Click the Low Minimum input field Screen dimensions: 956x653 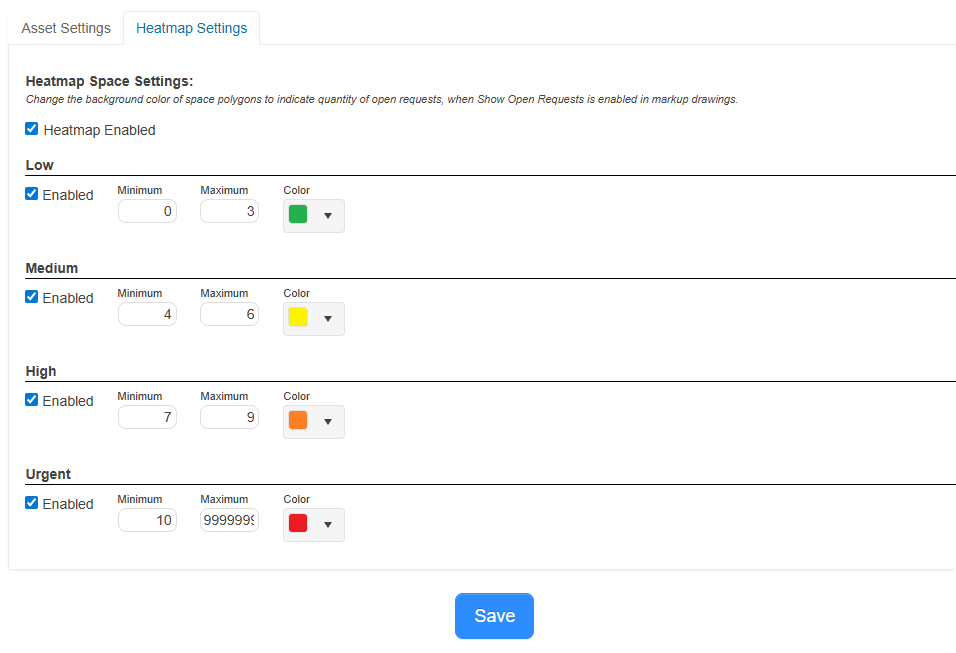(147, 211)
